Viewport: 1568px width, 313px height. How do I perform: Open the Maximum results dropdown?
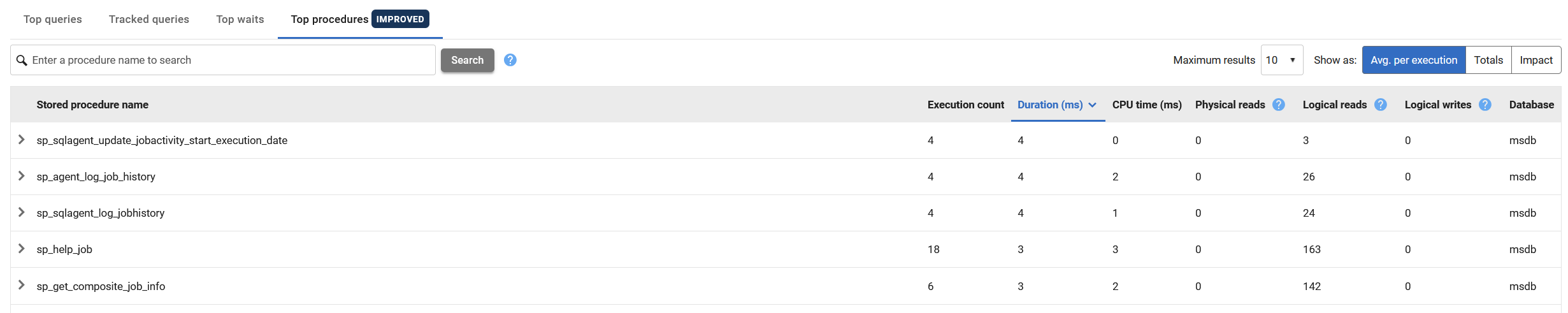1281,60
